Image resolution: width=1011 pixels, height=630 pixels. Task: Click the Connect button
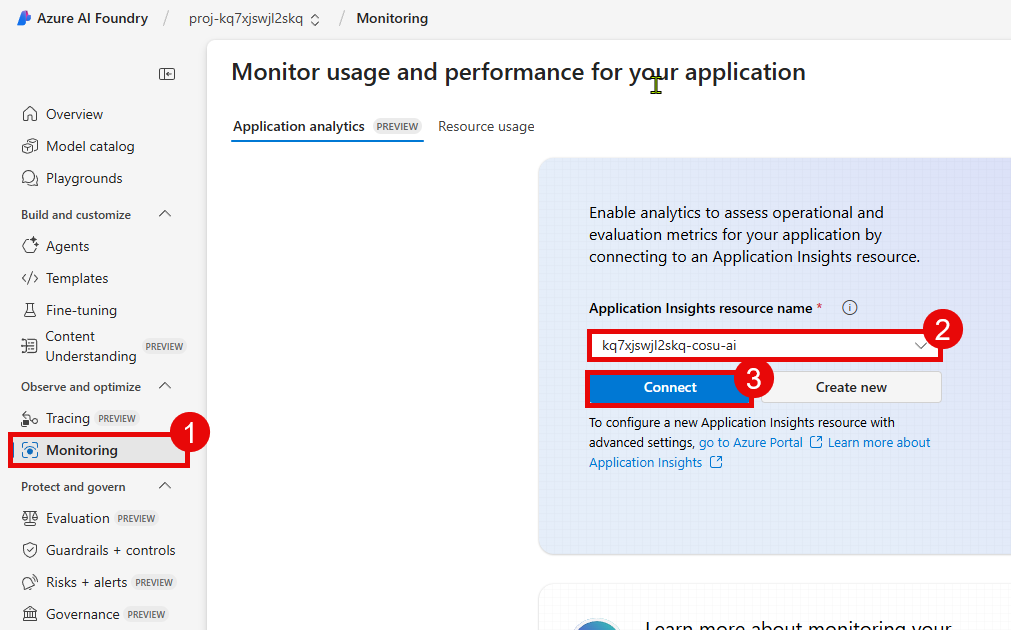(669, 387)
